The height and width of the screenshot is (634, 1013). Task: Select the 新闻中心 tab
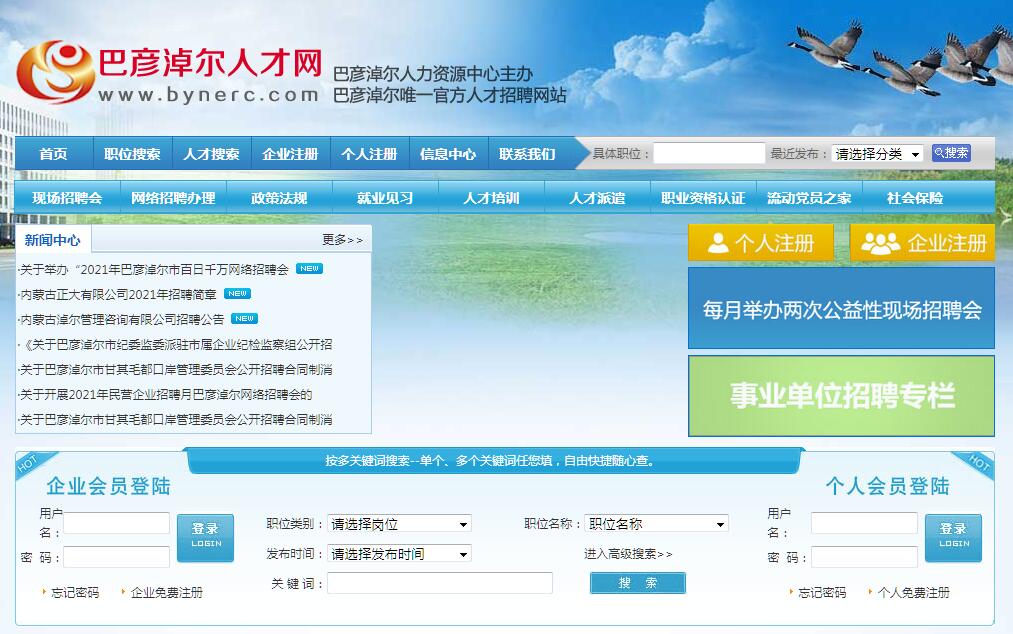pyautogui.click(x=53, y=240)
